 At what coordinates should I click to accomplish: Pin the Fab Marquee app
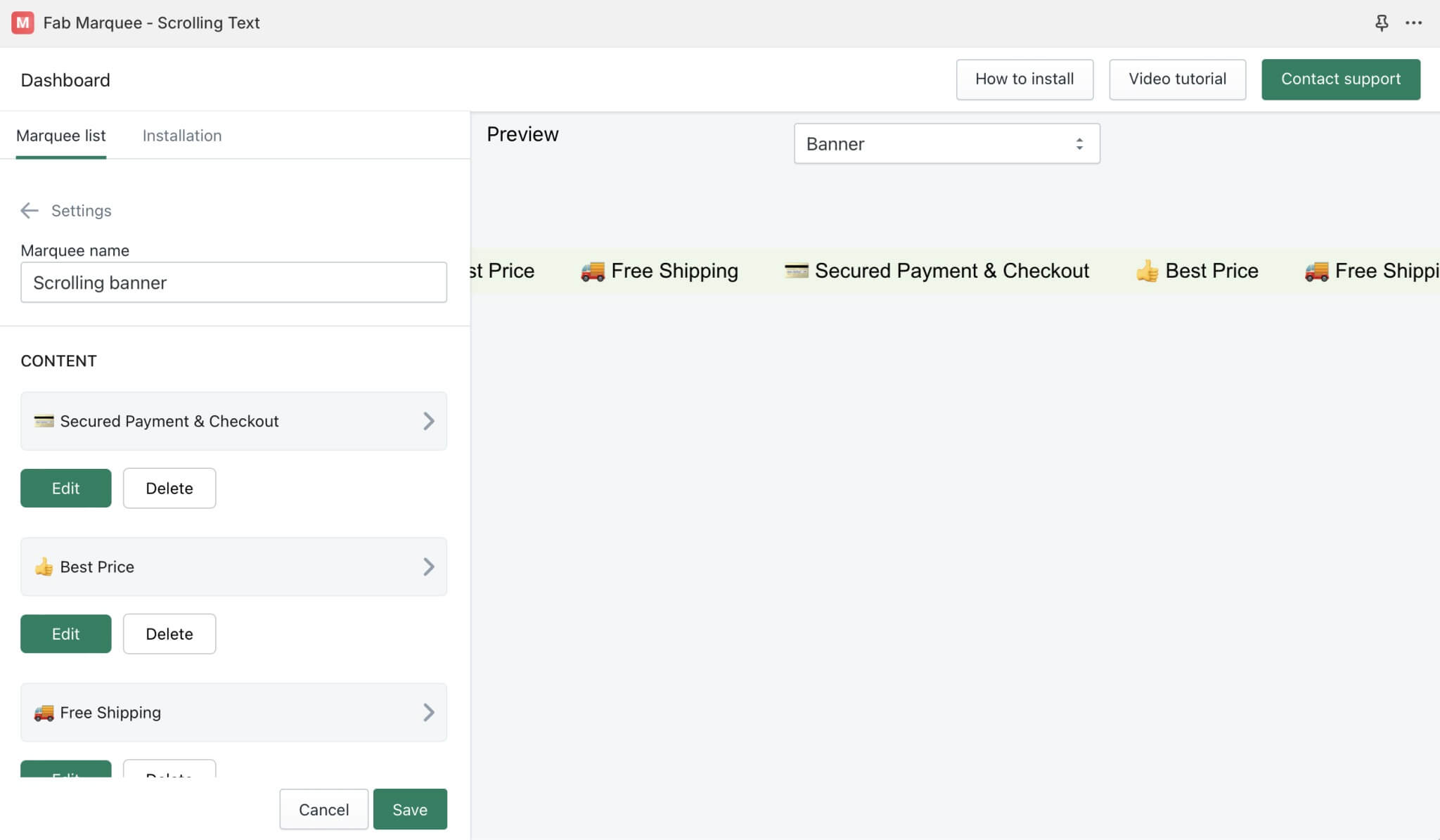coord(1382,22)
